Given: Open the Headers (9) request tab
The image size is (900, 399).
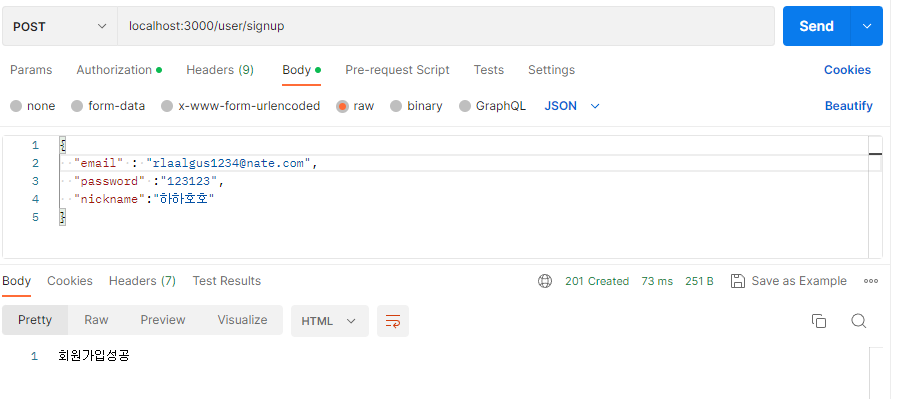Looking at the screenshot, I should coord(220,70).
